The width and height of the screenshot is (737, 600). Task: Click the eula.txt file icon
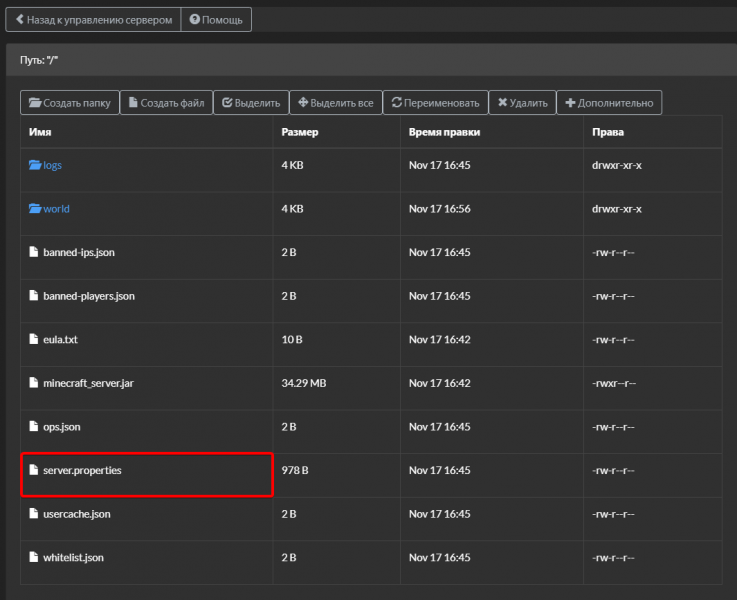click(x=33, y=339)
